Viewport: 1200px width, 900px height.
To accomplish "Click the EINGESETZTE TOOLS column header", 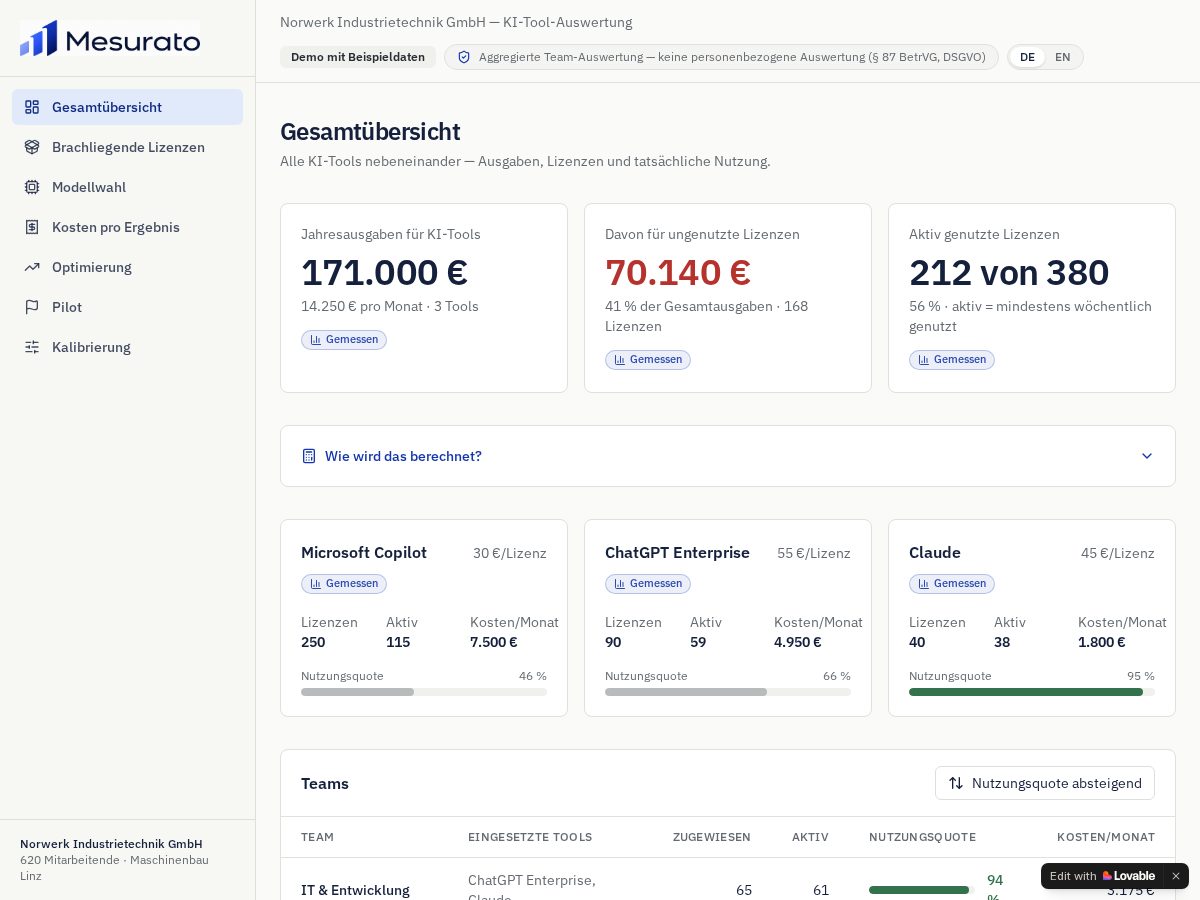I will [530, 837].
